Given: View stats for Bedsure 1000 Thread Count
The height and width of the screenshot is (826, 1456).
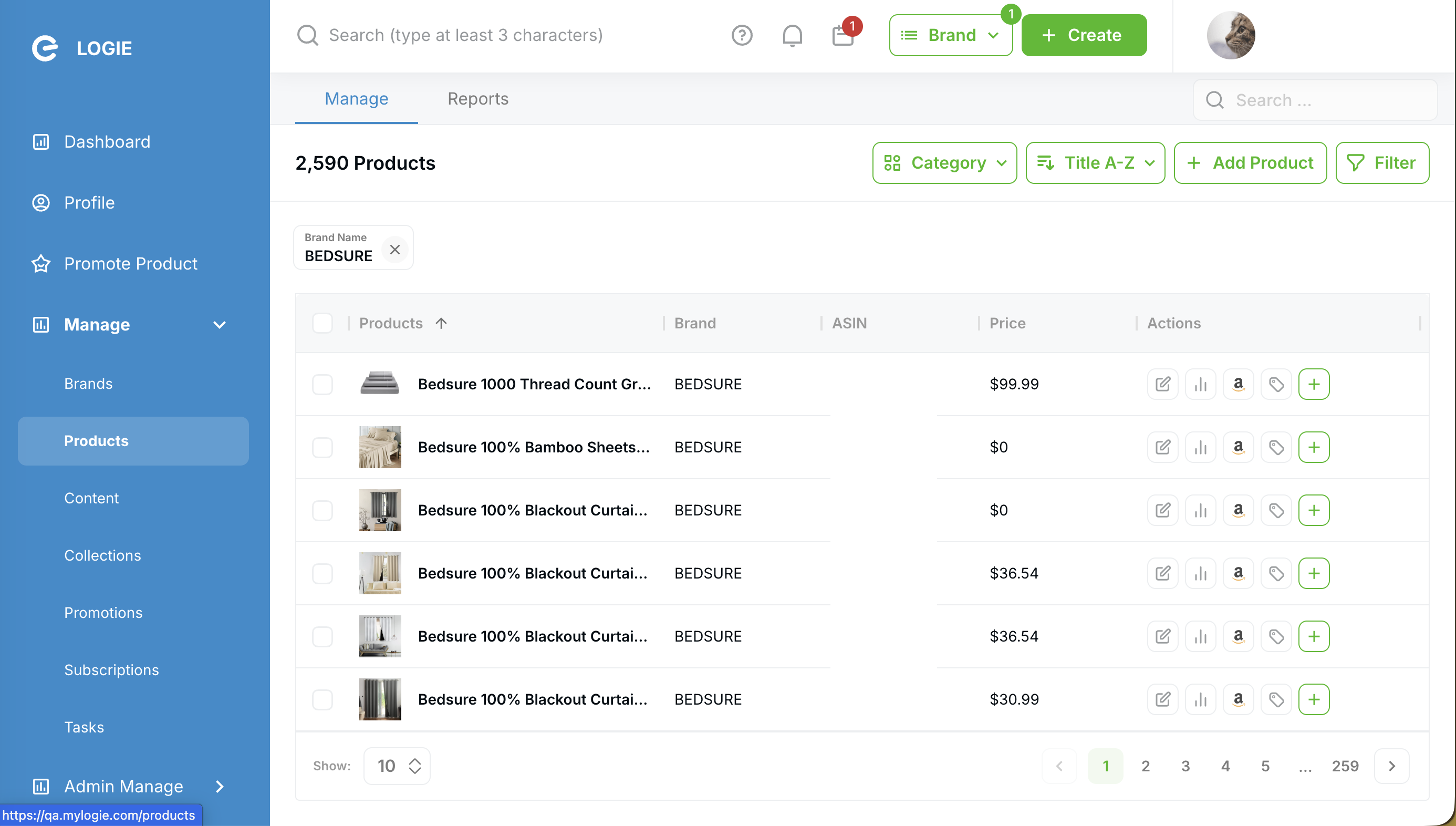Looking at the screenshot, I should pos(1200,384).
